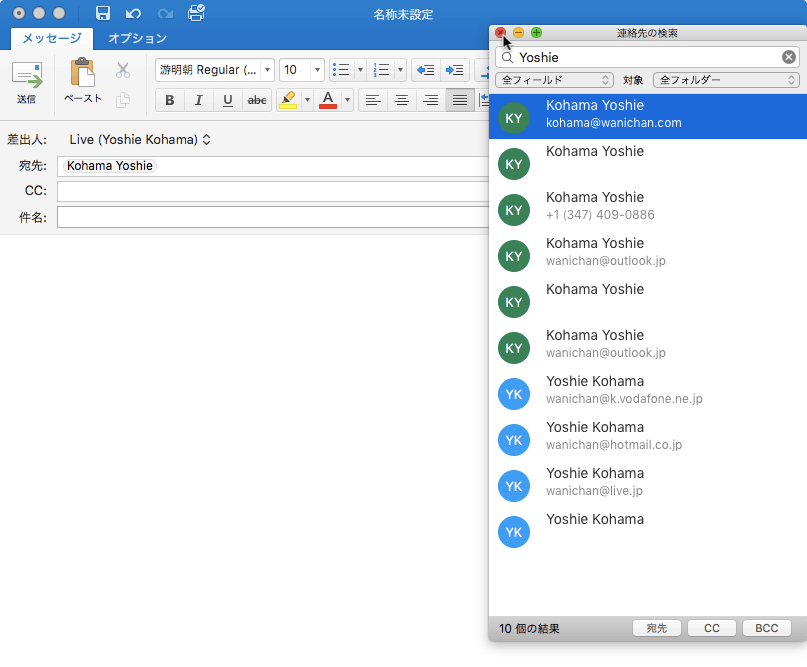Minimize the 連絡先の検索 window

click(518, 33)
